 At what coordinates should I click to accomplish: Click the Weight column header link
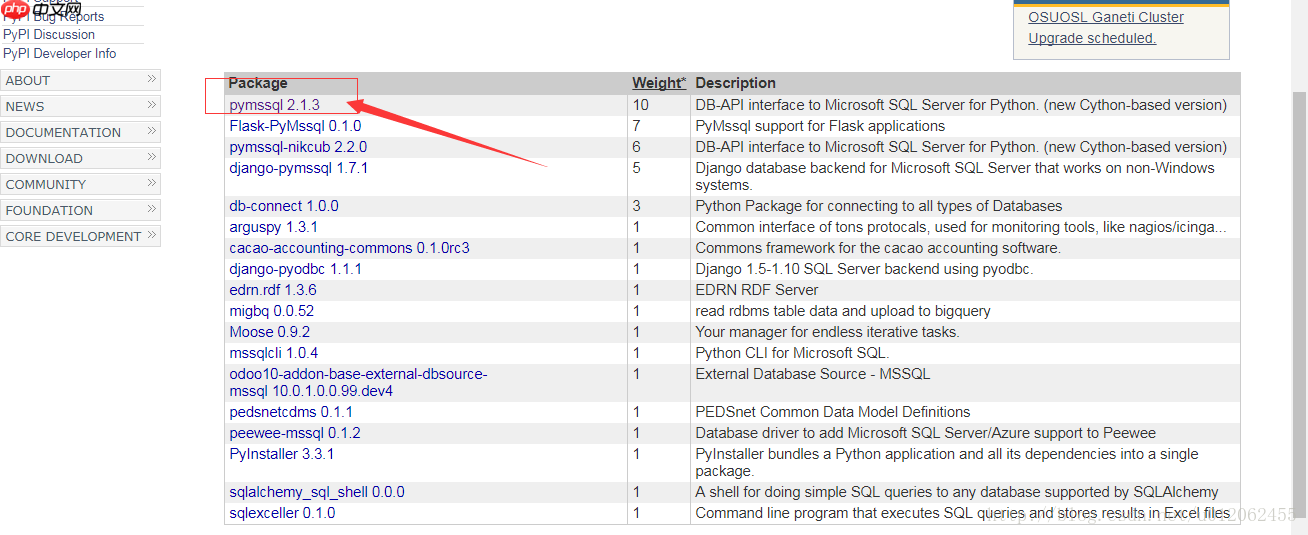[x=659, y=83]
